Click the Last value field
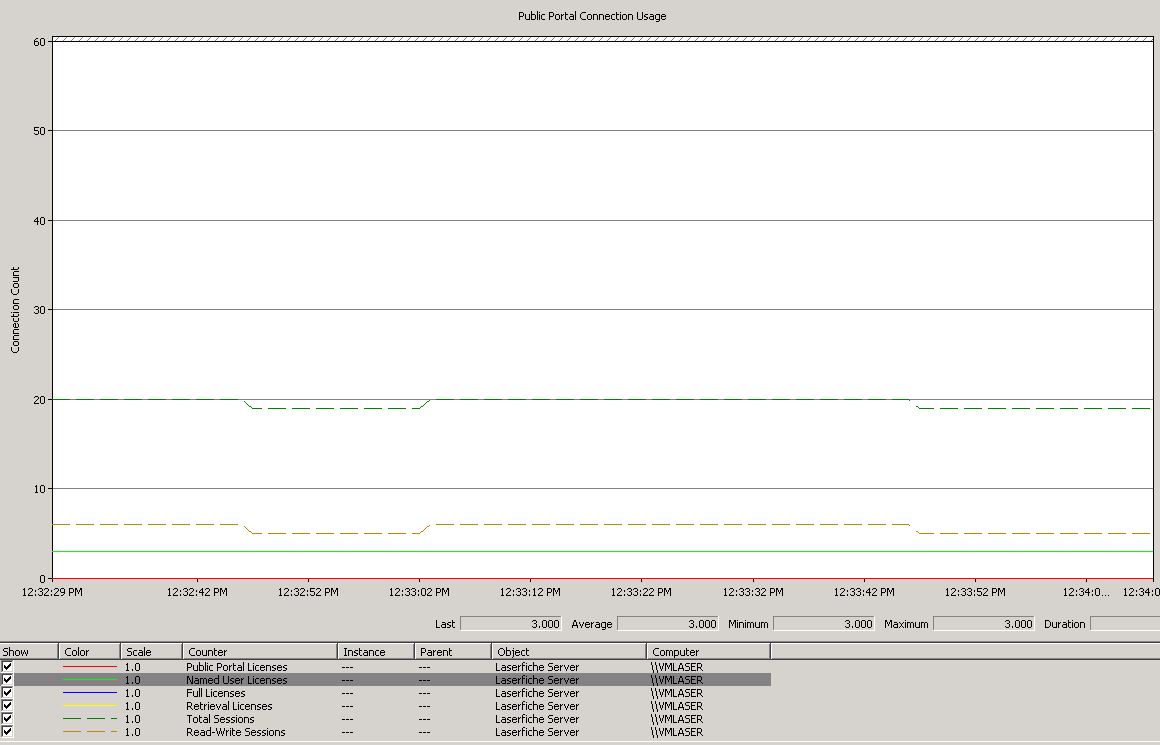 510,624
